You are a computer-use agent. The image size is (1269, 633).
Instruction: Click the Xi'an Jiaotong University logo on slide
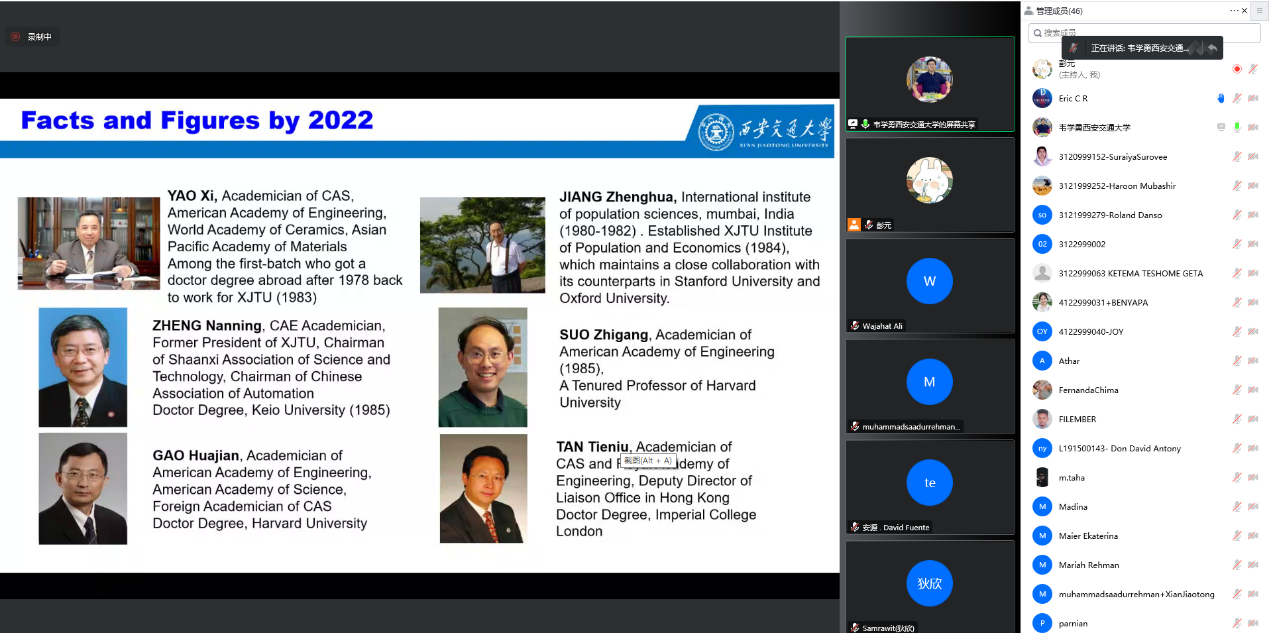[765, 130]
